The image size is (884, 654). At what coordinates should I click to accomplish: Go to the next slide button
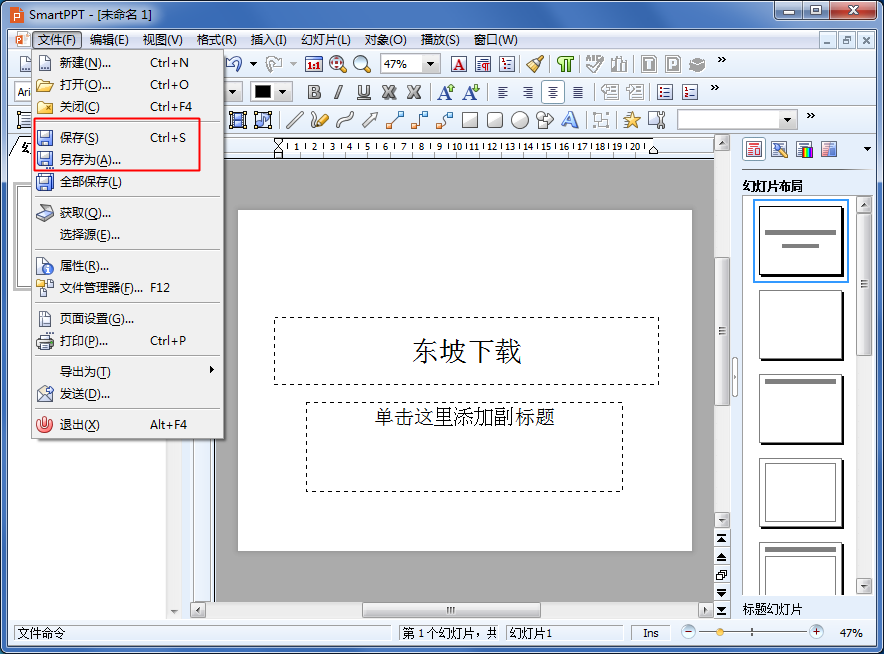click(x=721, y=593)
